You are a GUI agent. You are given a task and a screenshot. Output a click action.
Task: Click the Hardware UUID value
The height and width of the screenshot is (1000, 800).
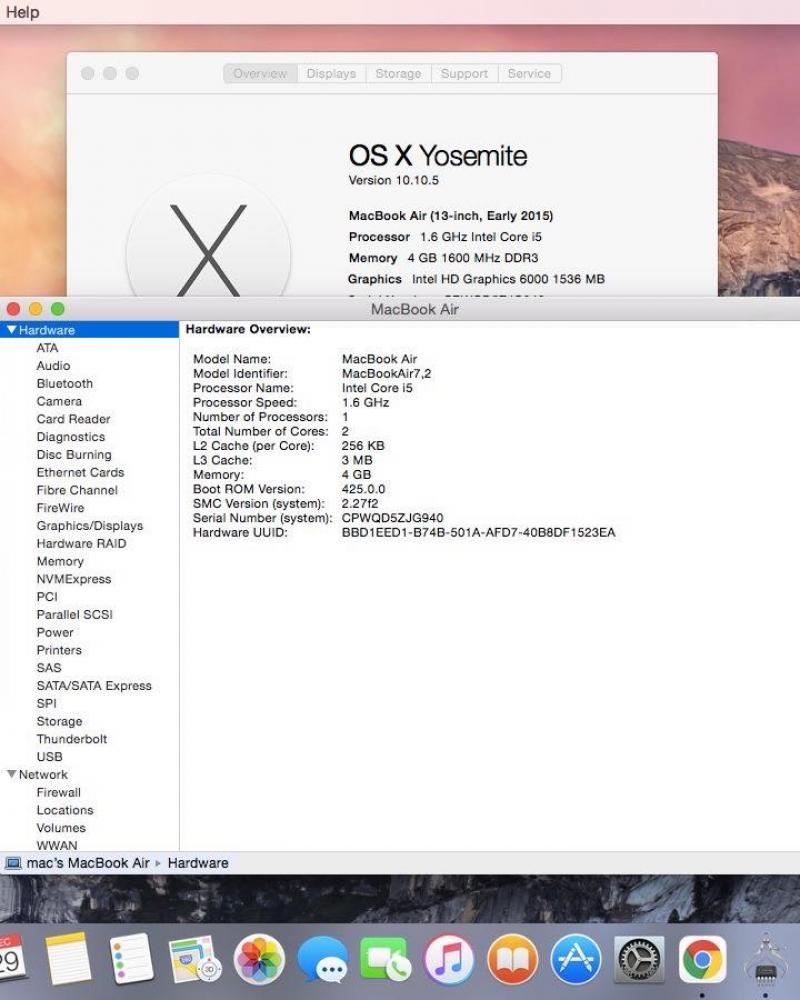(478, 533)
